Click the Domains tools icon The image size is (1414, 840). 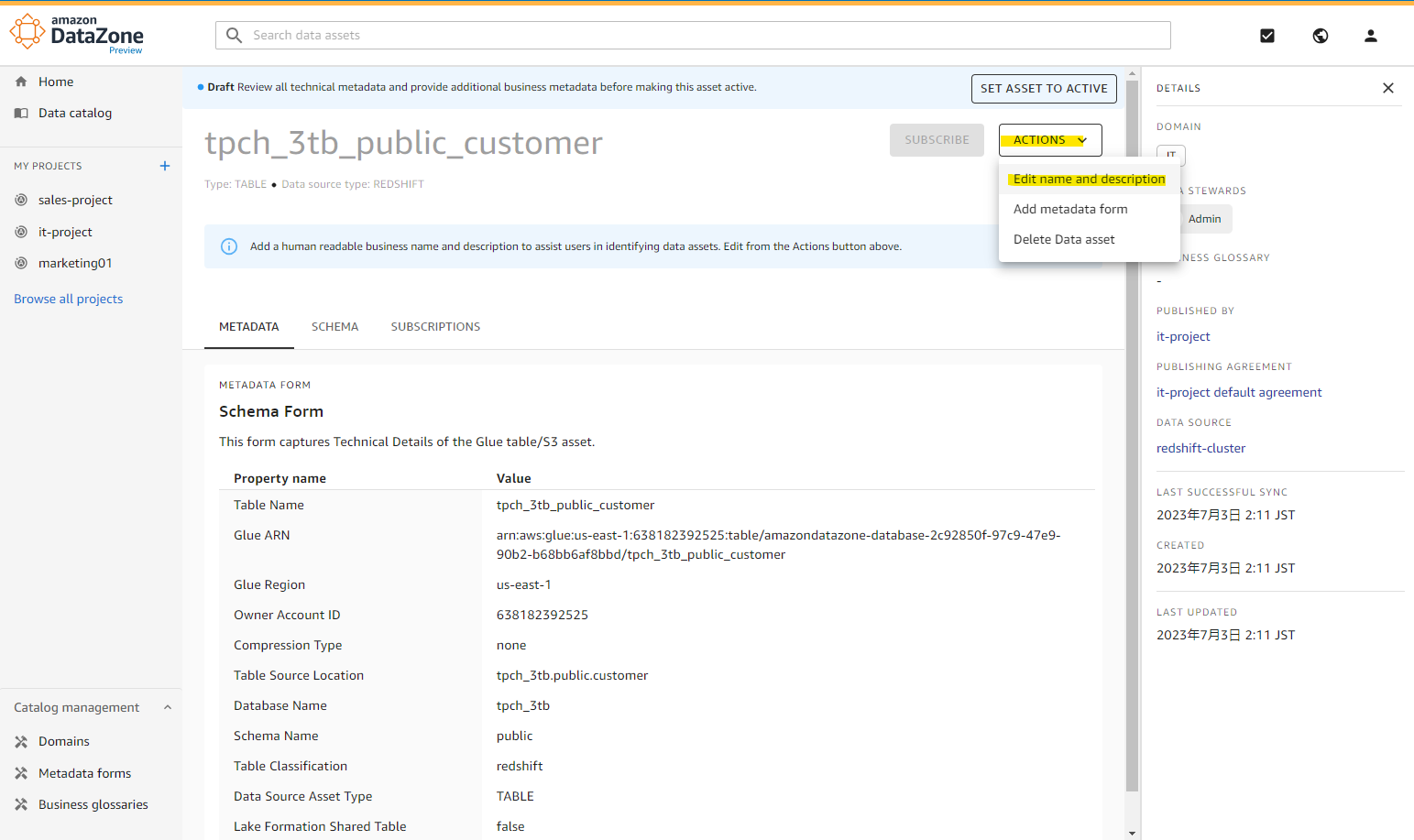[21, 741]
